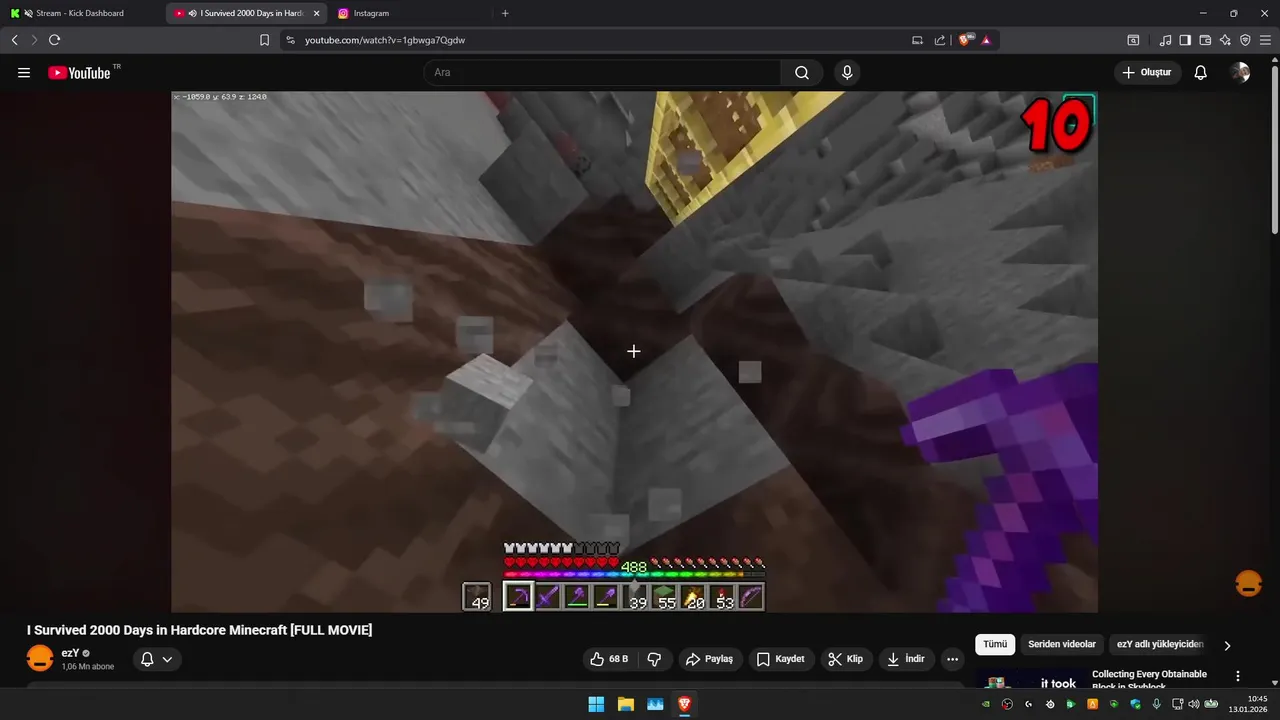
Task: Reload the YouTube page
Action: (55, 40)
